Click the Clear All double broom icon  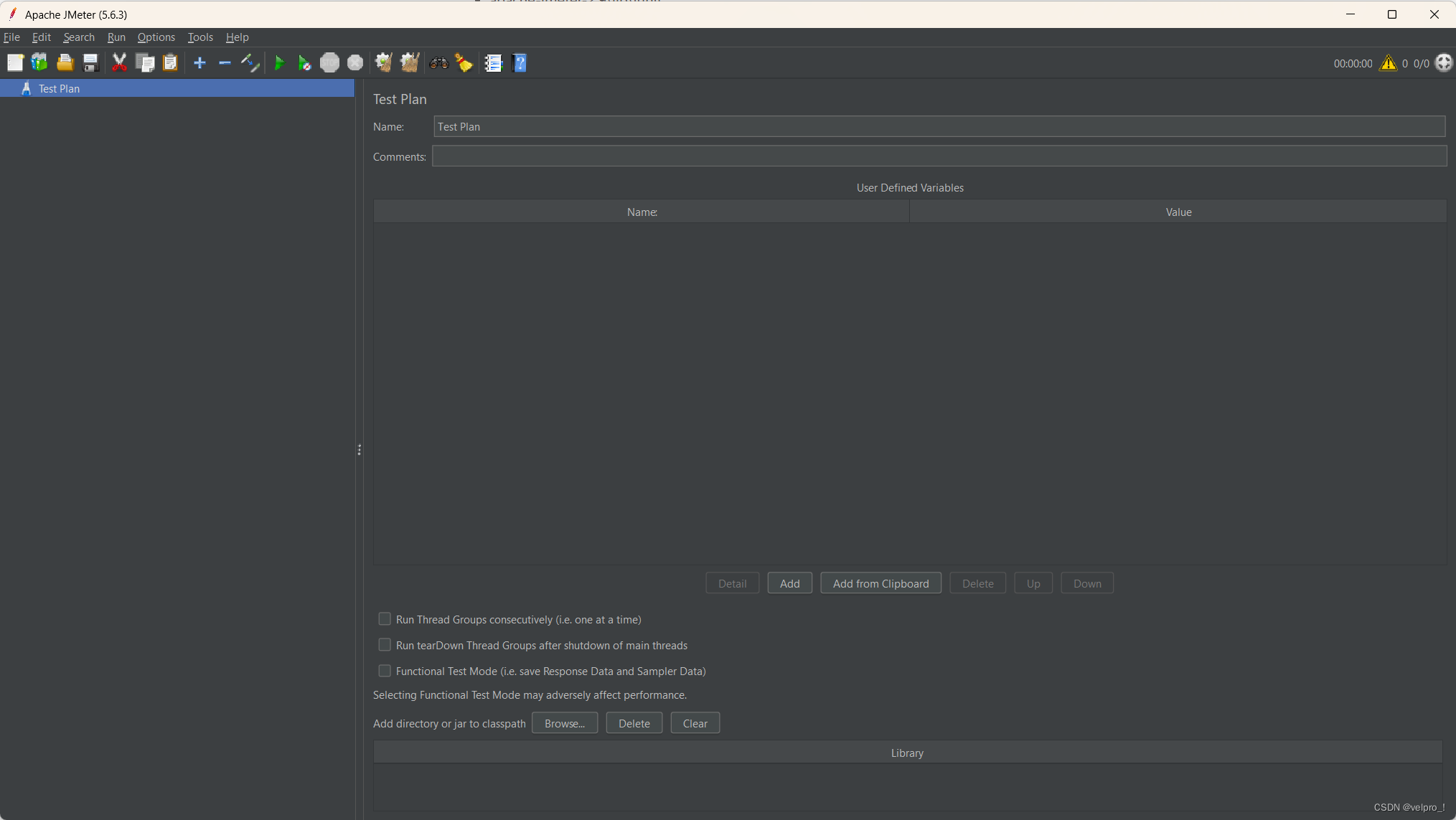[410, 63]
